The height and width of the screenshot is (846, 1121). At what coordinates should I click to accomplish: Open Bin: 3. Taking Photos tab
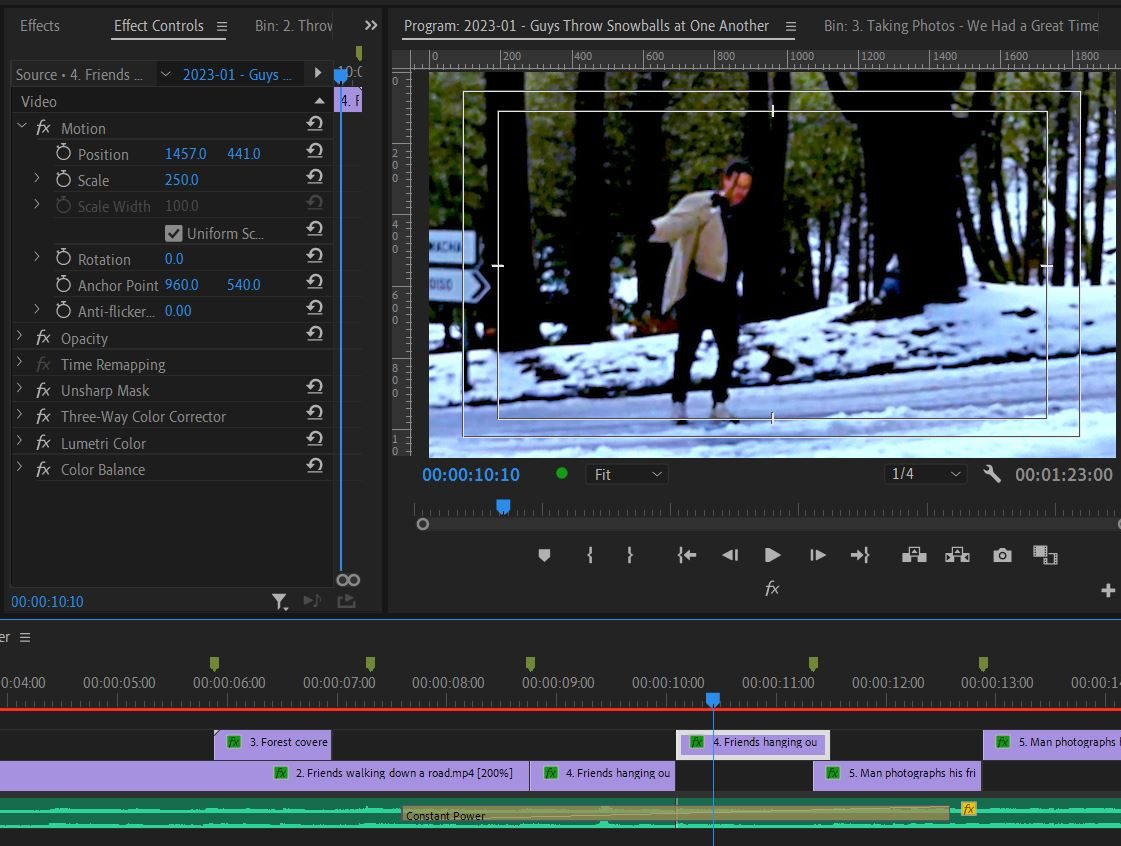961,26
